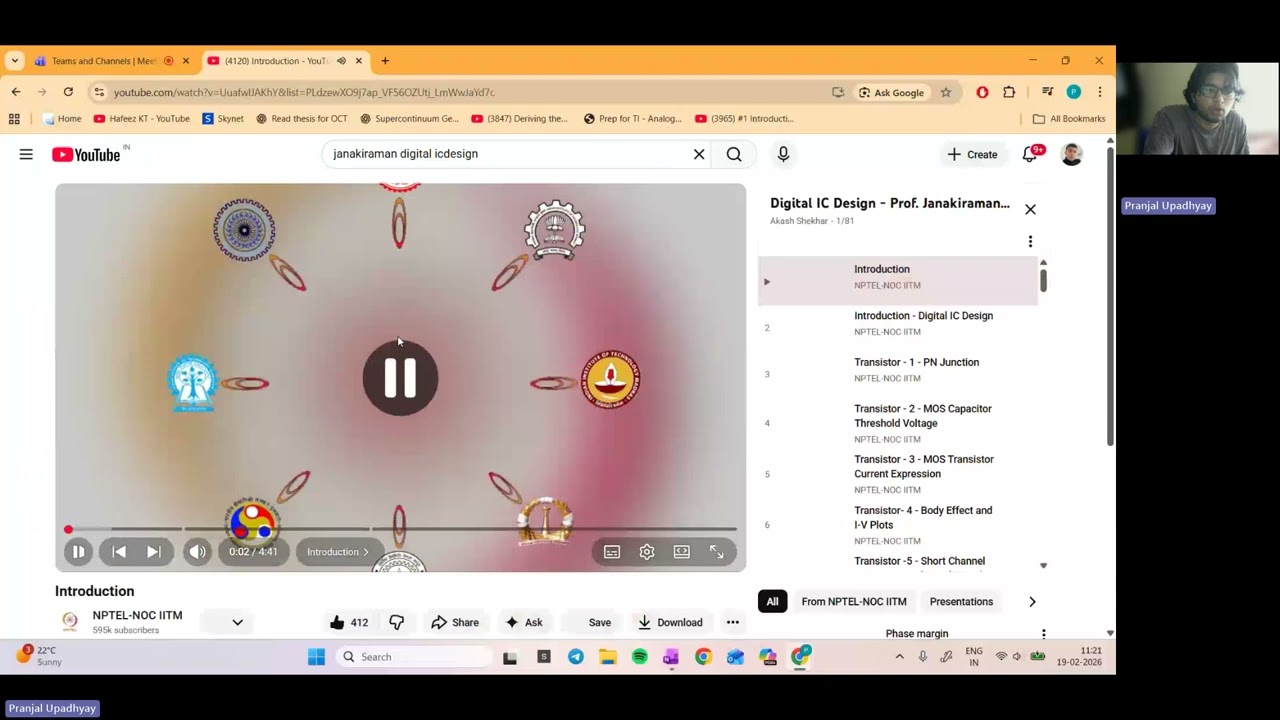Select the 'Presentations' filter chip
Screen dimensions: 1280x720
[961, 601]
